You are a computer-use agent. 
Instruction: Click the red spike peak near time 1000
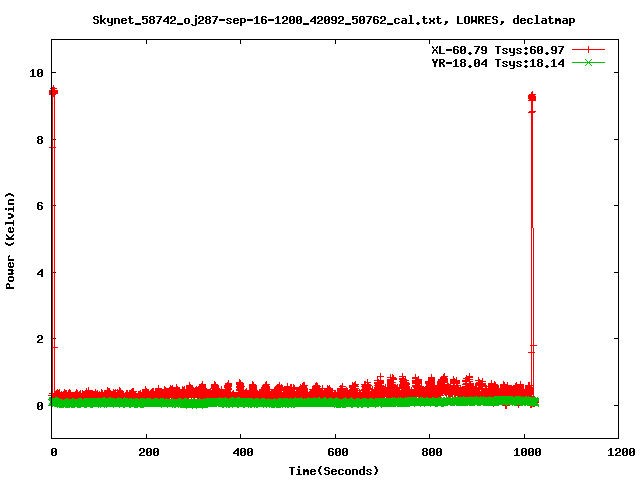pos(532,97)
